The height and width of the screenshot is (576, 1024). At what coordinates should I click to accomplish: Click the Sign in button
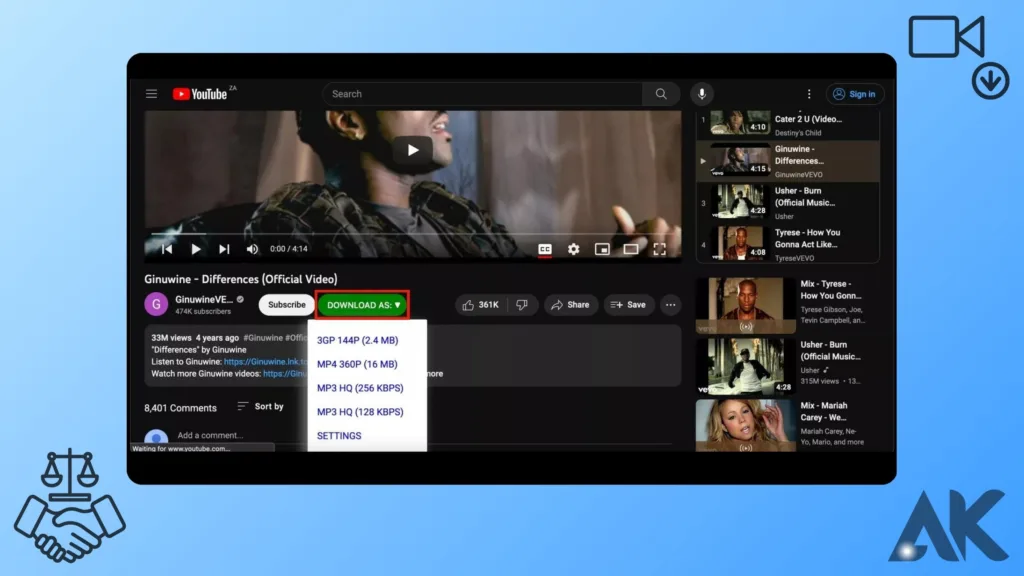[x=855, y=94]
